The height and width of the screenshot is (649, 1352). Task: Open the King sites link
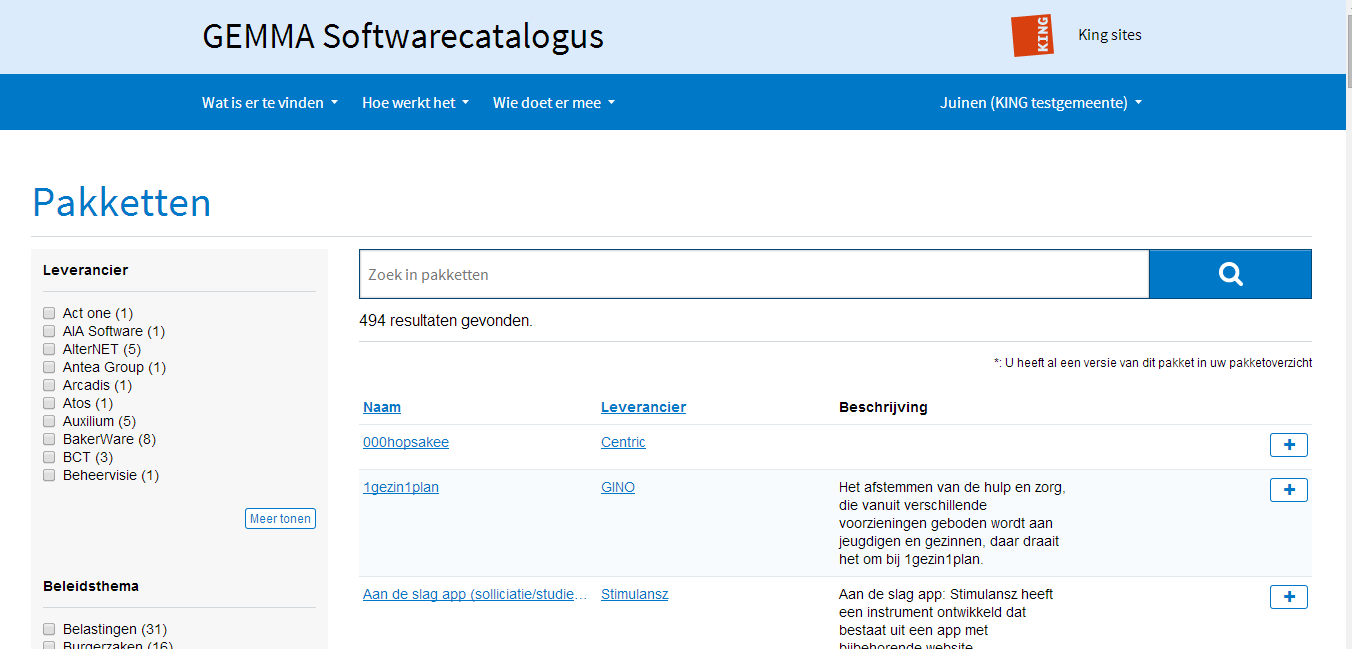[x=1110, y=35]
